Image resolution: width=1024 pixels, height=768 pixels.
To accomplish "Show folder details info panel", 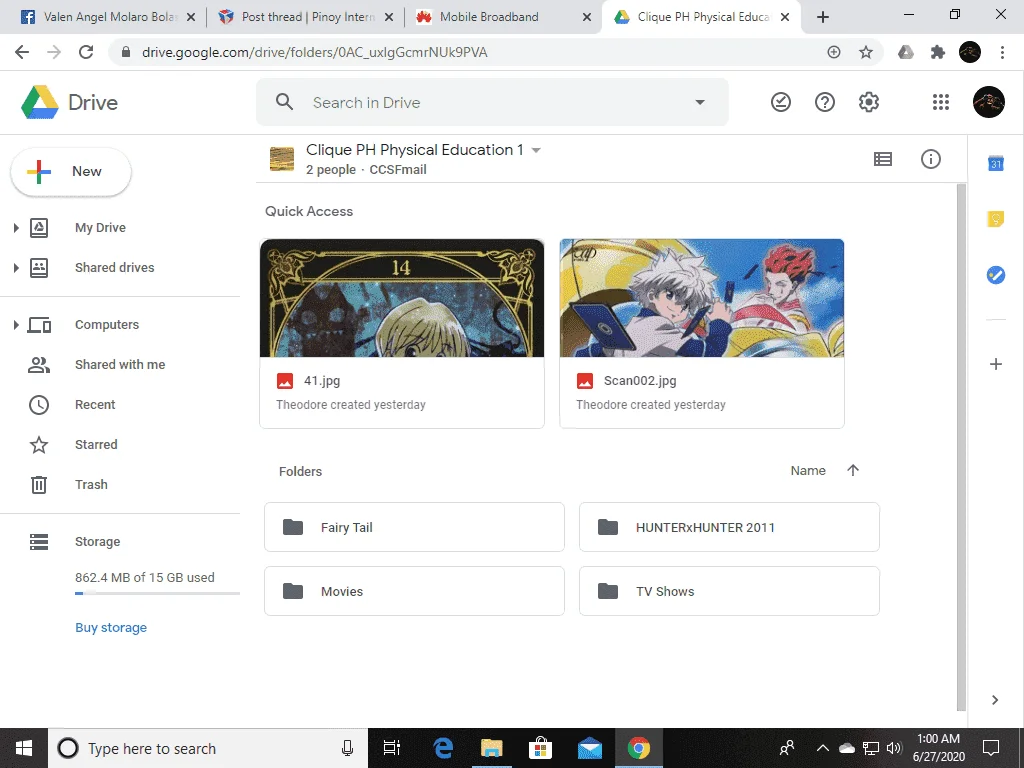I will [931, 159].
